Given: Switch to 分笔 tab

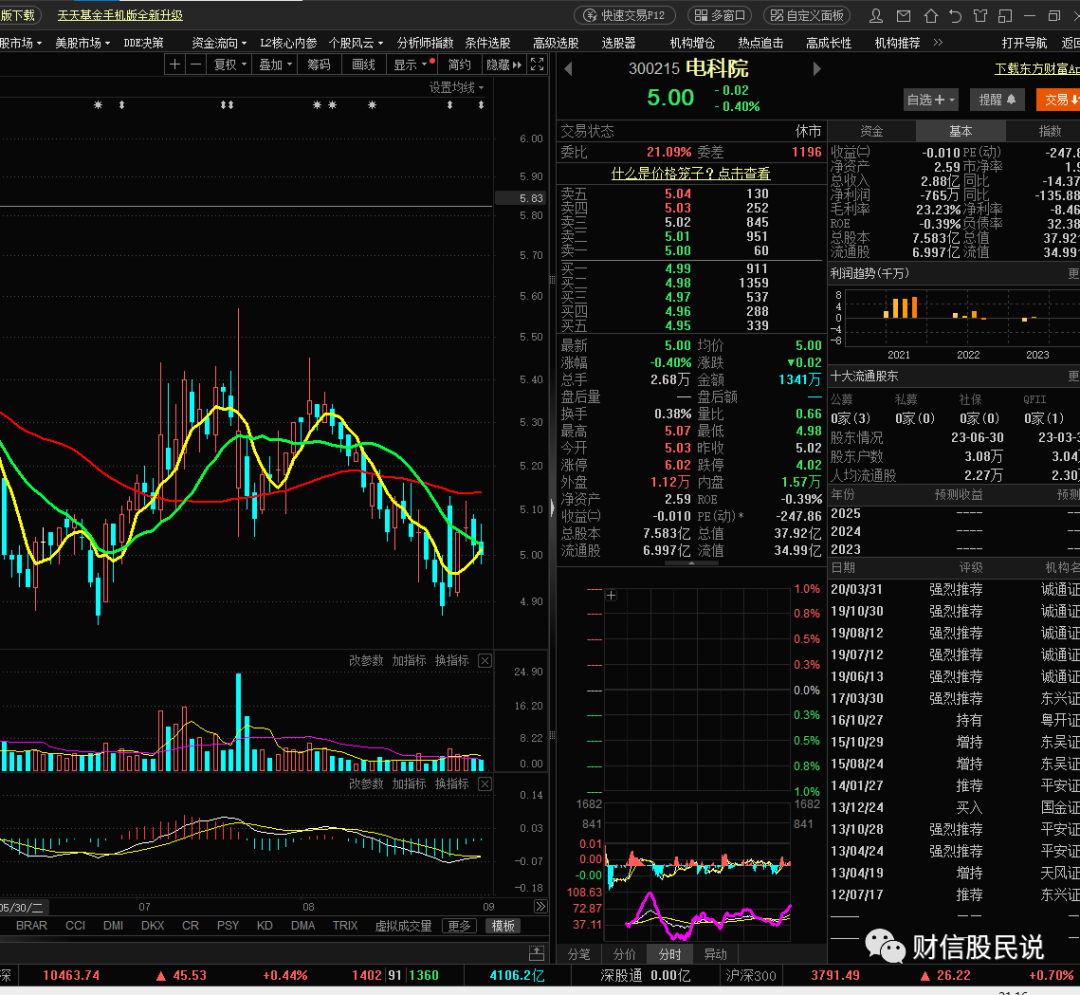Looking at the screenshot, I should tap(579, 954).
